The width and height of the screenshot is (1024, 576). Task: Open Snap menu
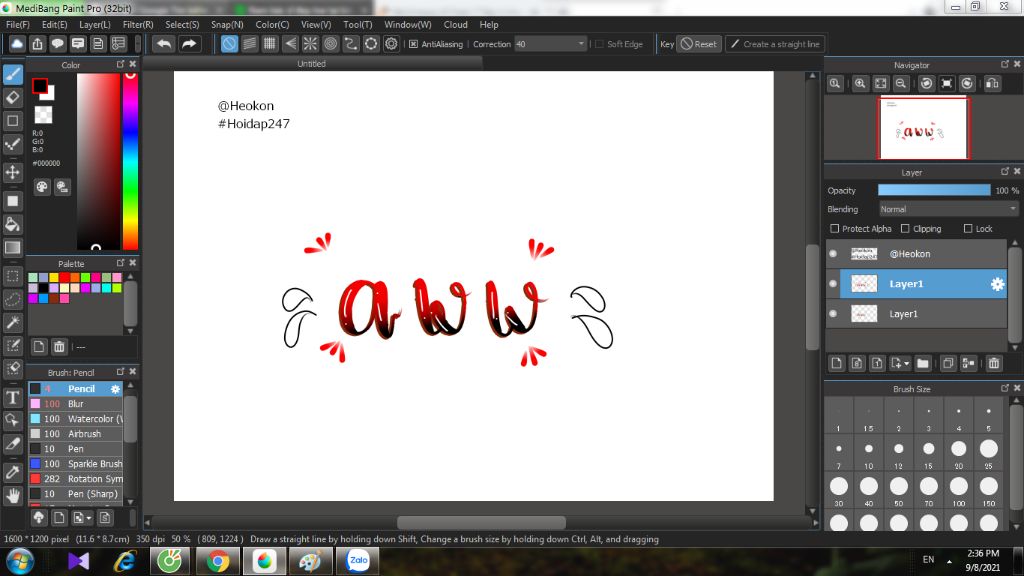227,24
